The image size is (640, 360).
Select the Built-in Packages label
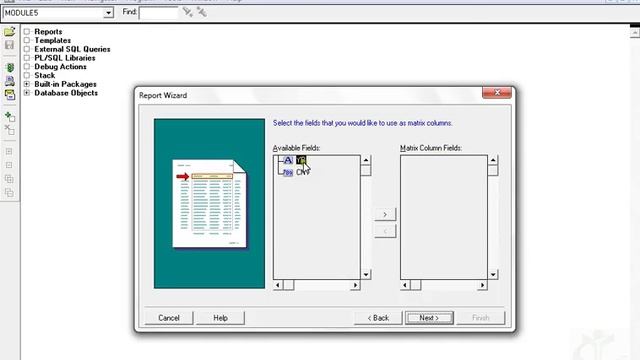tap(65, 84)
